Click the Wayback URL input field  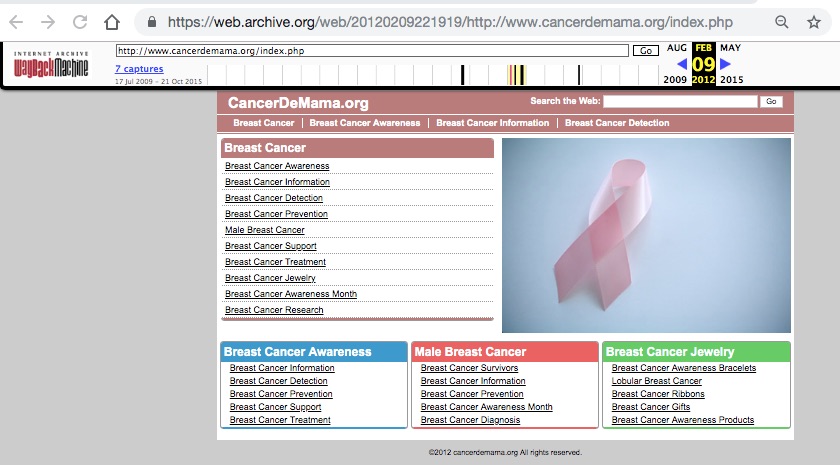coord(372,50)
